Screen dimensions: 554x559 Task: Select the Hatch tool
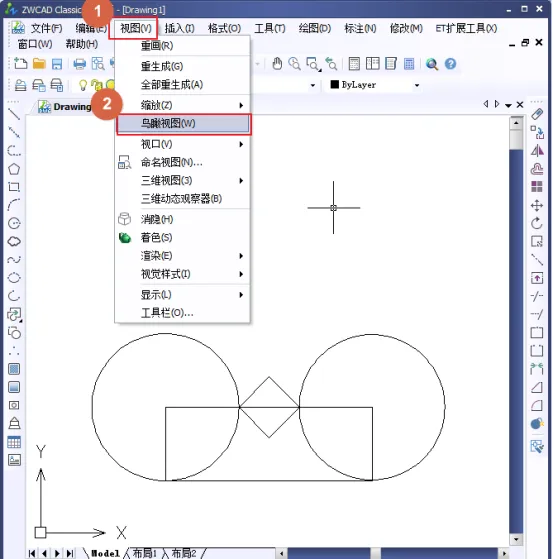(14, 369)
